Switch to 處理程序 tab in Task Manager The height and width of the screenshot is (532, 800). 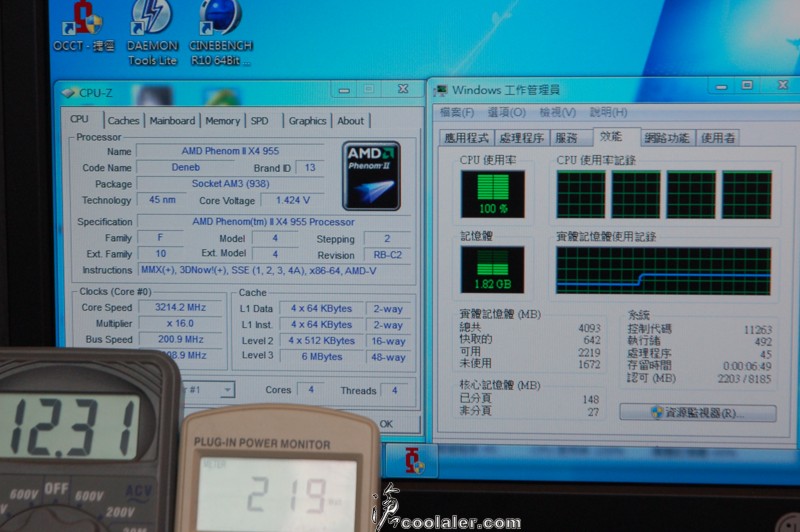pyautogui.click(x=521, y=138)
